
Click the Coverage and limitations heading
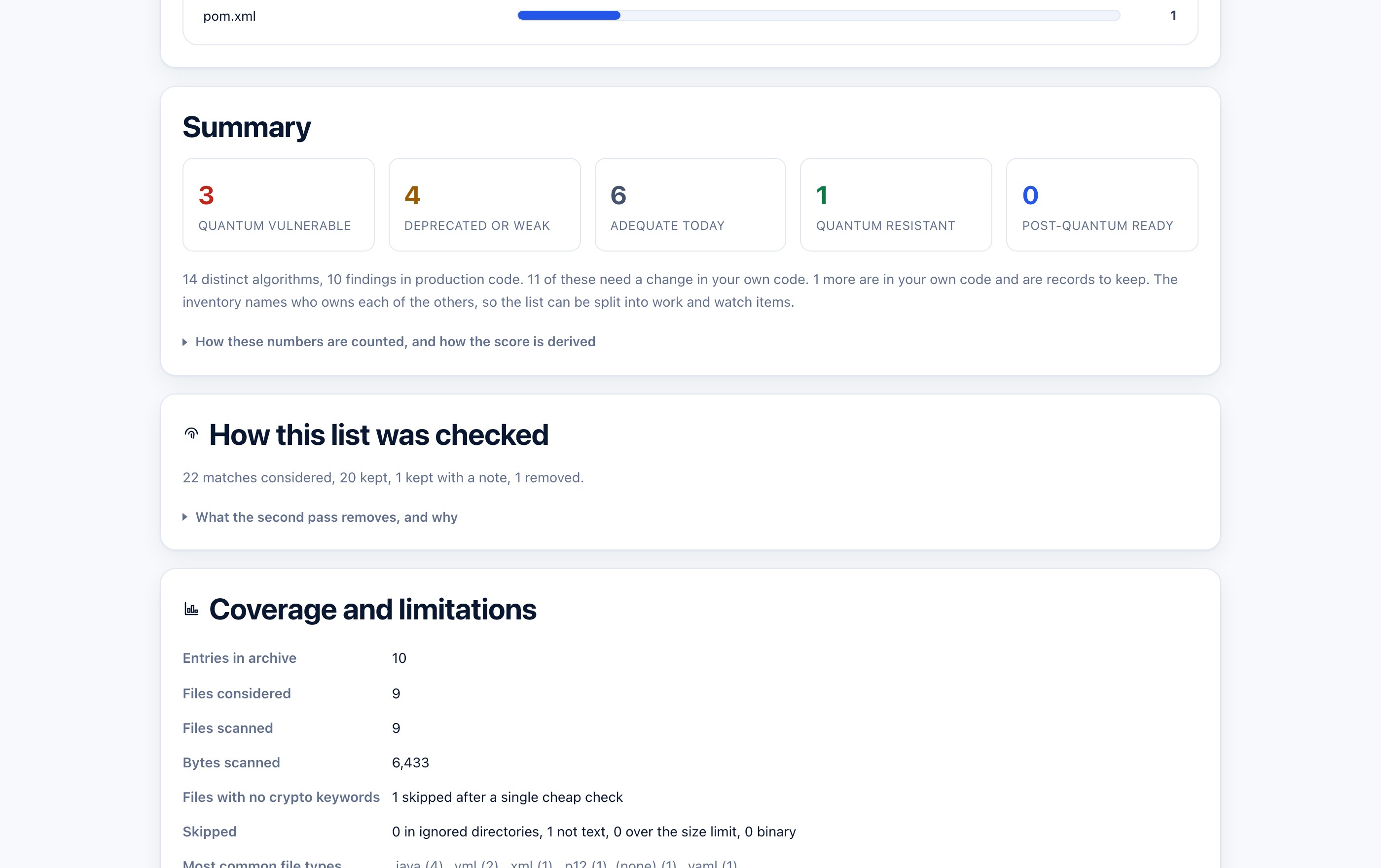pos(373,609)
